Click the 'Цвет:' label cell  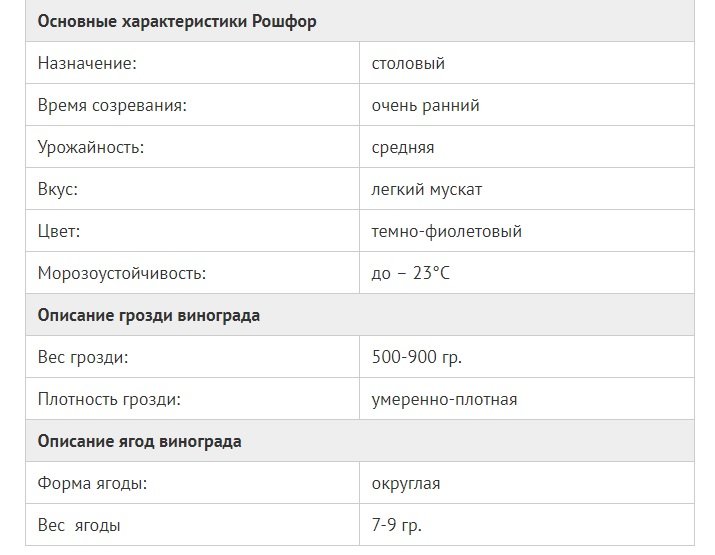(x=58, y=231)
